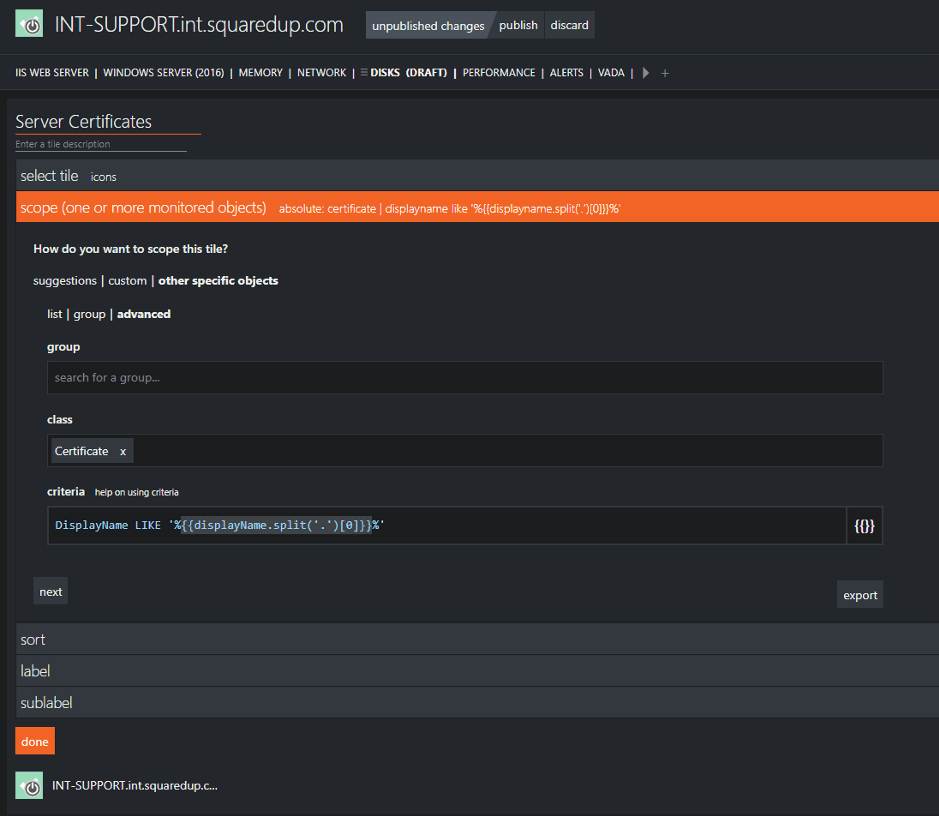Open the IIS WEB SERVER tab
The image size is (939, 816).
coord(52,72)
